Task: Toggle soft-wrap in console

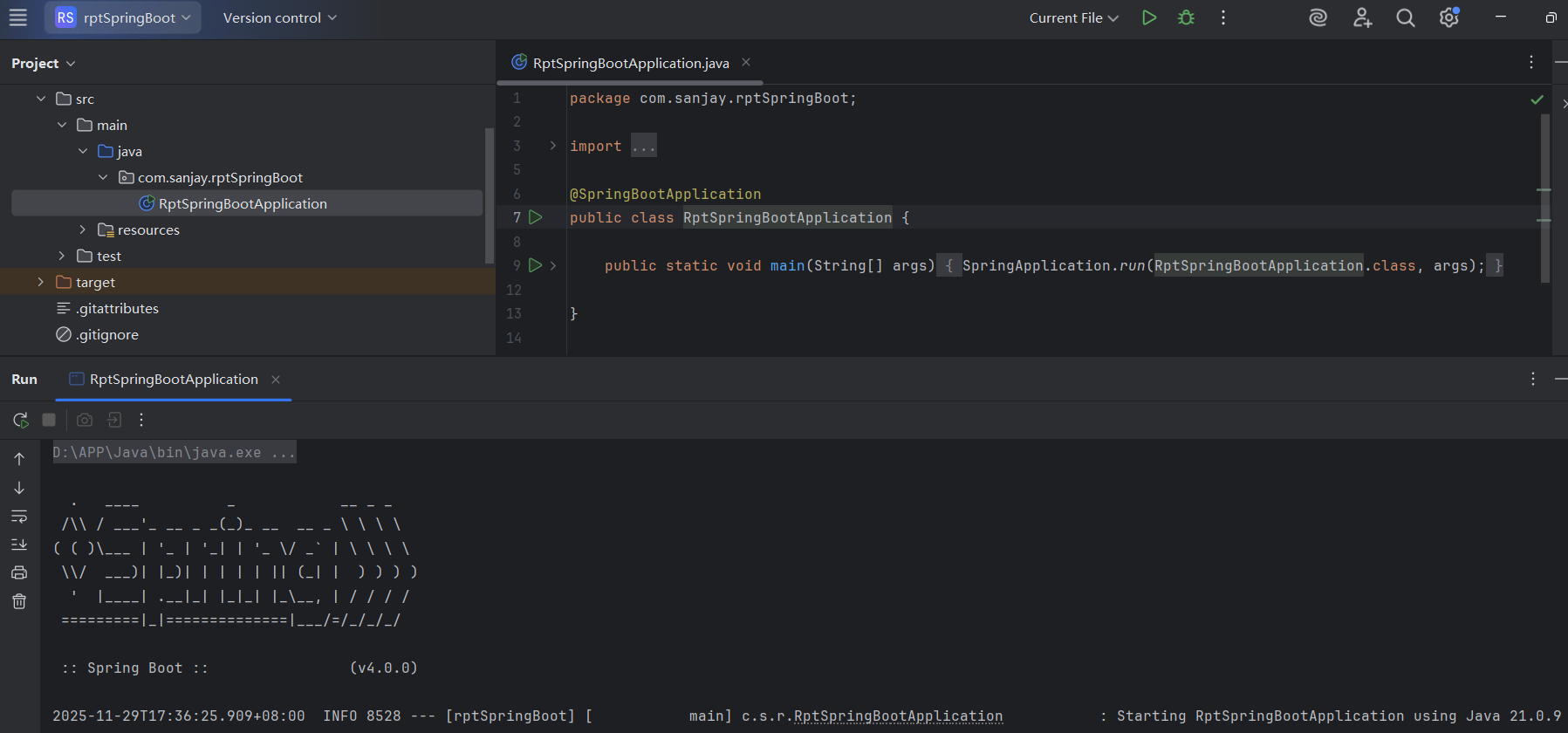Action: pos(19,517)
